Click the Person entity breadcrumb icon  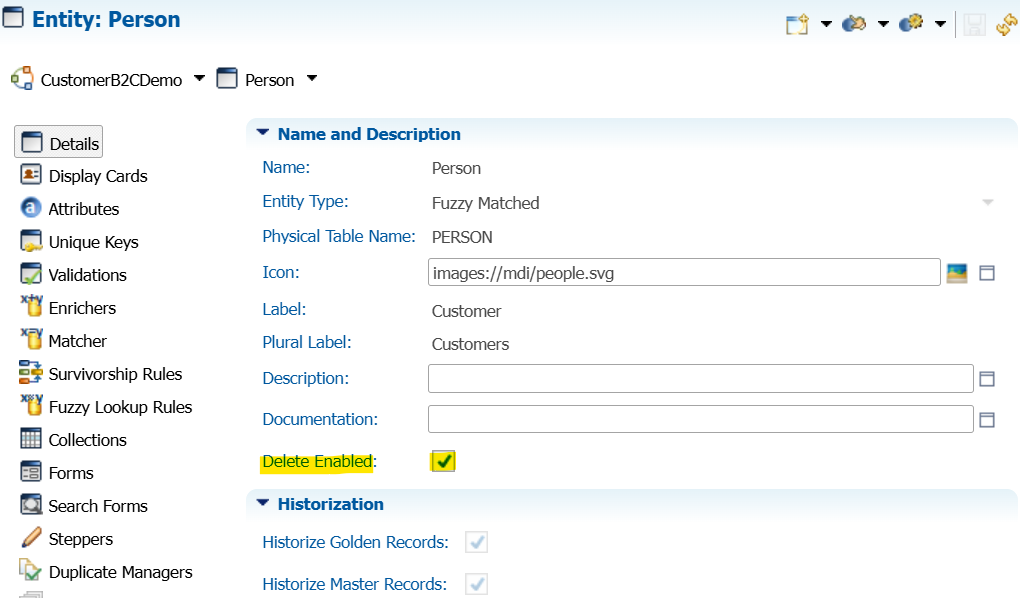(226, 78)
